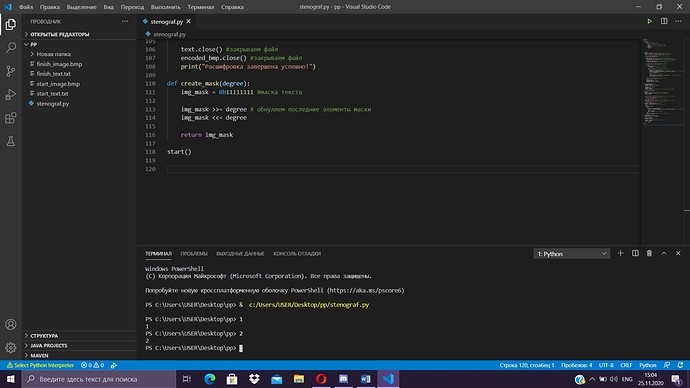690x388 pixels.
Task: Click Select Python Interpreter in status bar
Action: point(40,365)
